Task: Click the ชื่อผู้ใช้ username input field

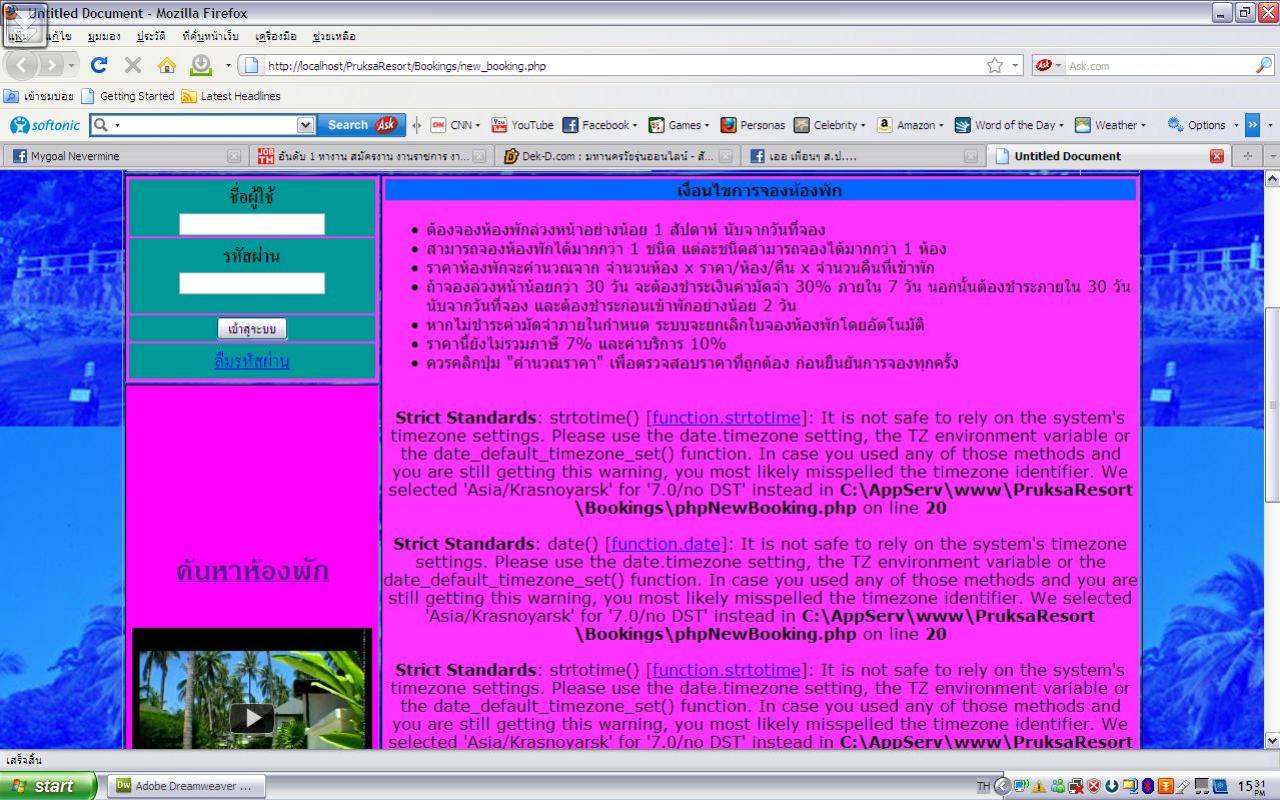Action: (252, 224)
